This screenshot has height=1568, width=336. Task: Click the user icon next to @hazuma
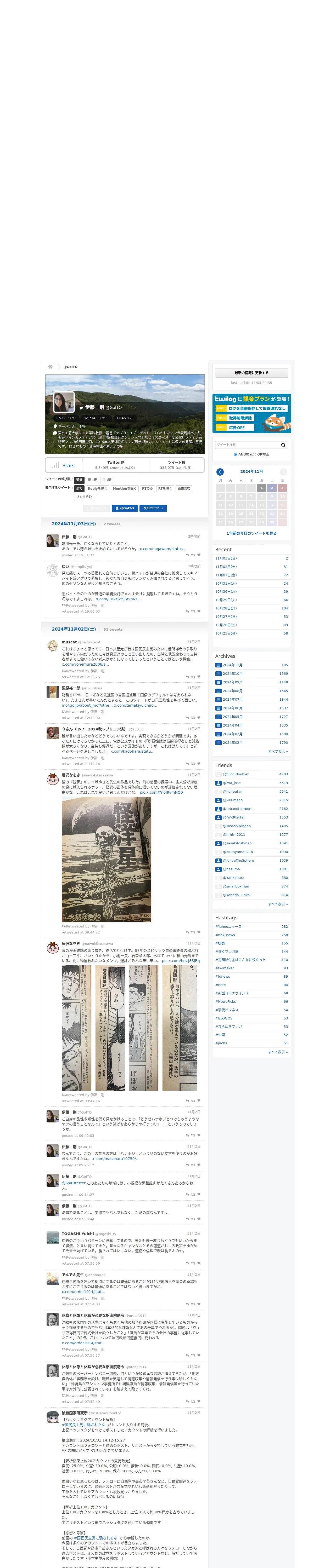click(218, 869)
